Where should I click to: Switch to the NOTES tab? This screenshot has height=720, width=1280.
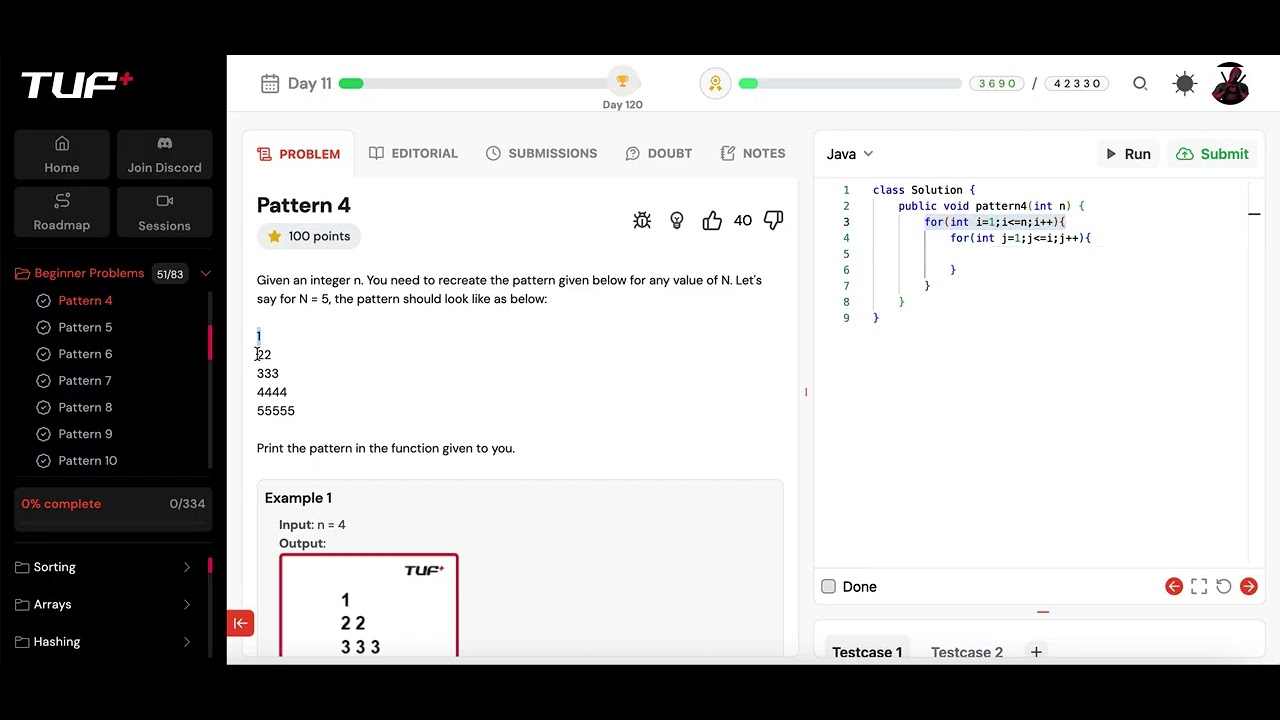tap(752, 153)
